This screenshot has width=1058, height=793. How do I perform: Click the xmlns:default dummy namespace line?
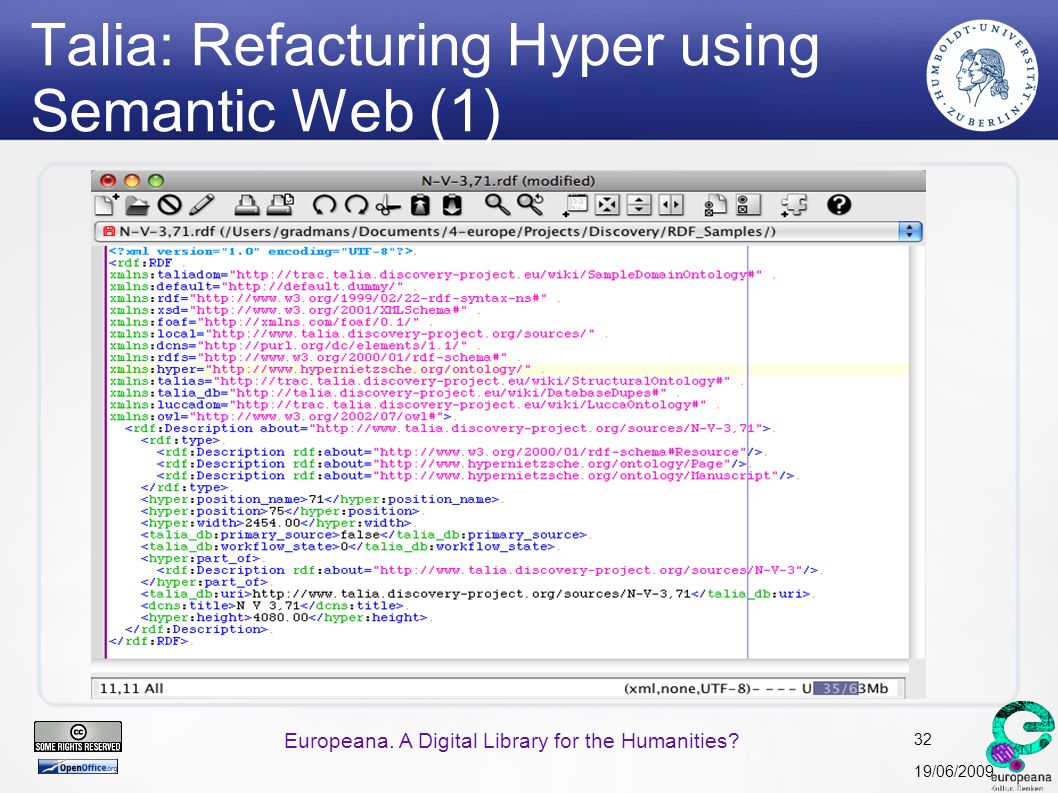tap(256, 286)
